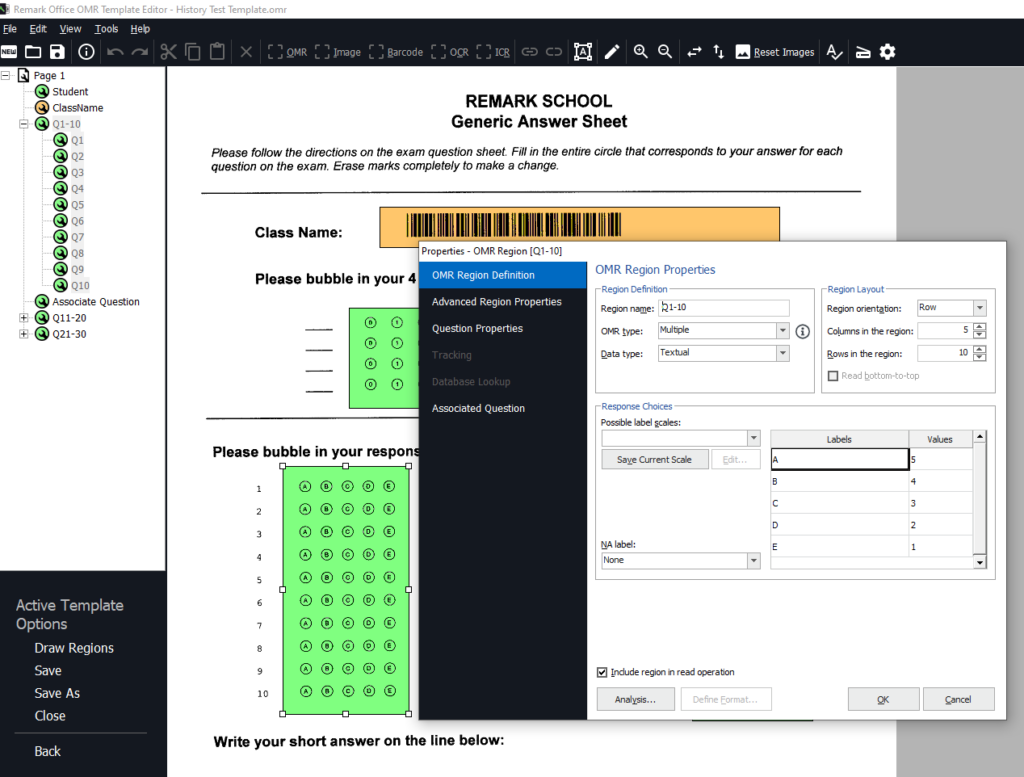Toggle Include region in read operation checkbox
The image size is (1024, 777).
601,672
